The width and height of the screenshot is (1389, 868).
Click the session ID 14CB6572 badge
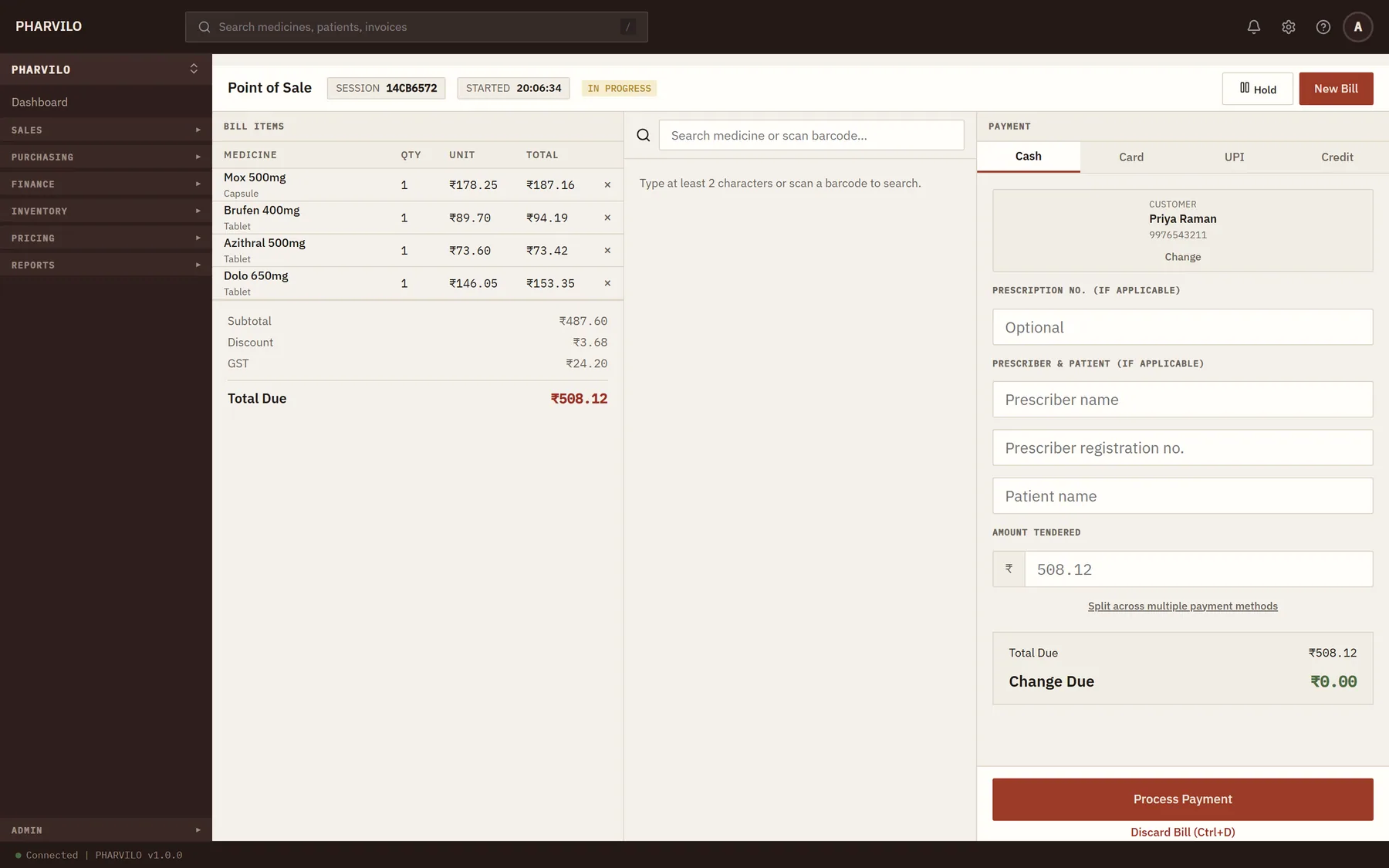386,88
